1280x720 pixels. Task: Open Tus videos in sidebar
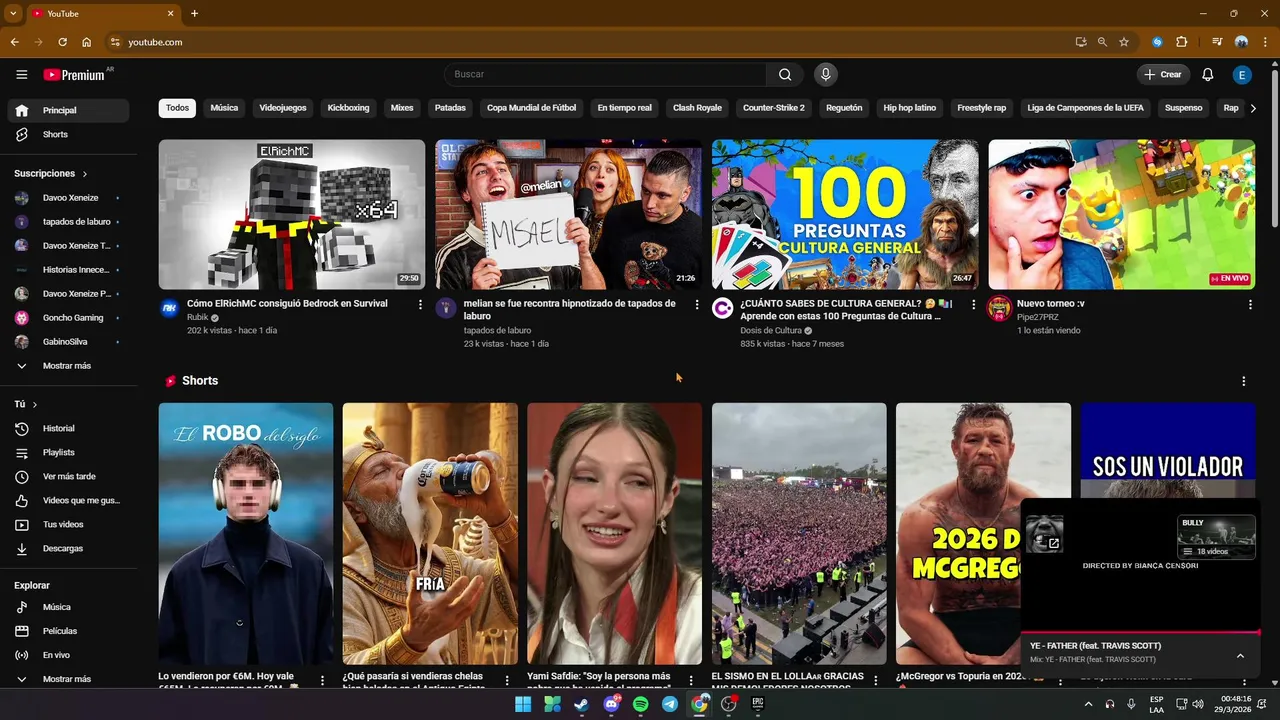pyautogui.click(x=67, y=524)
